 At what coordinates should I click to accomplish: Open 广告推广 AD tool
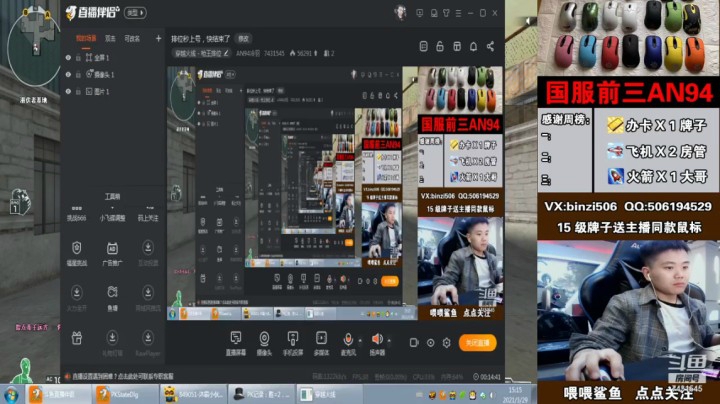coord(112,253)
